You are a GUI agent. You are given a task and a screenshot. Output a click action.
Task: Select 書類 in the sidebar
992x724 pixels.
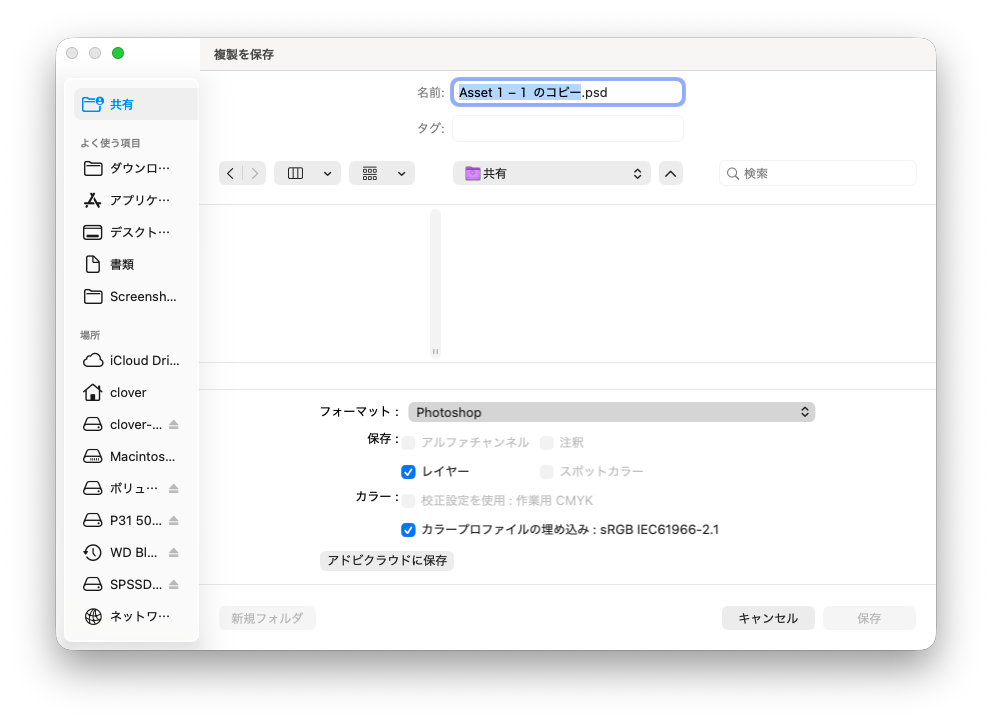coord(122,264)
